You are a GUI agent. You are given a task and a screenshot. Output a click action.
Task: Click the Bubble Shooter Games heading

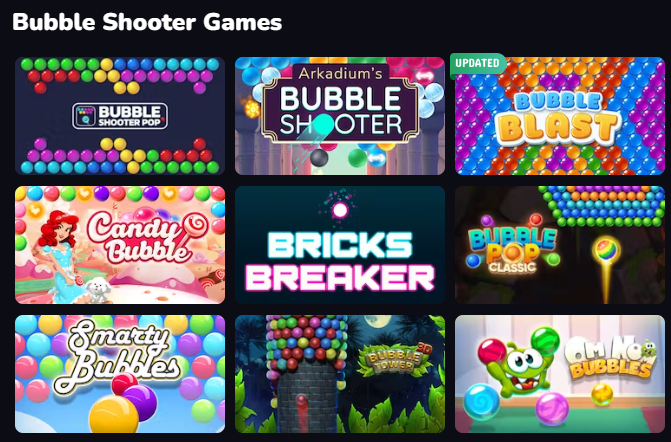pos(147,22)
